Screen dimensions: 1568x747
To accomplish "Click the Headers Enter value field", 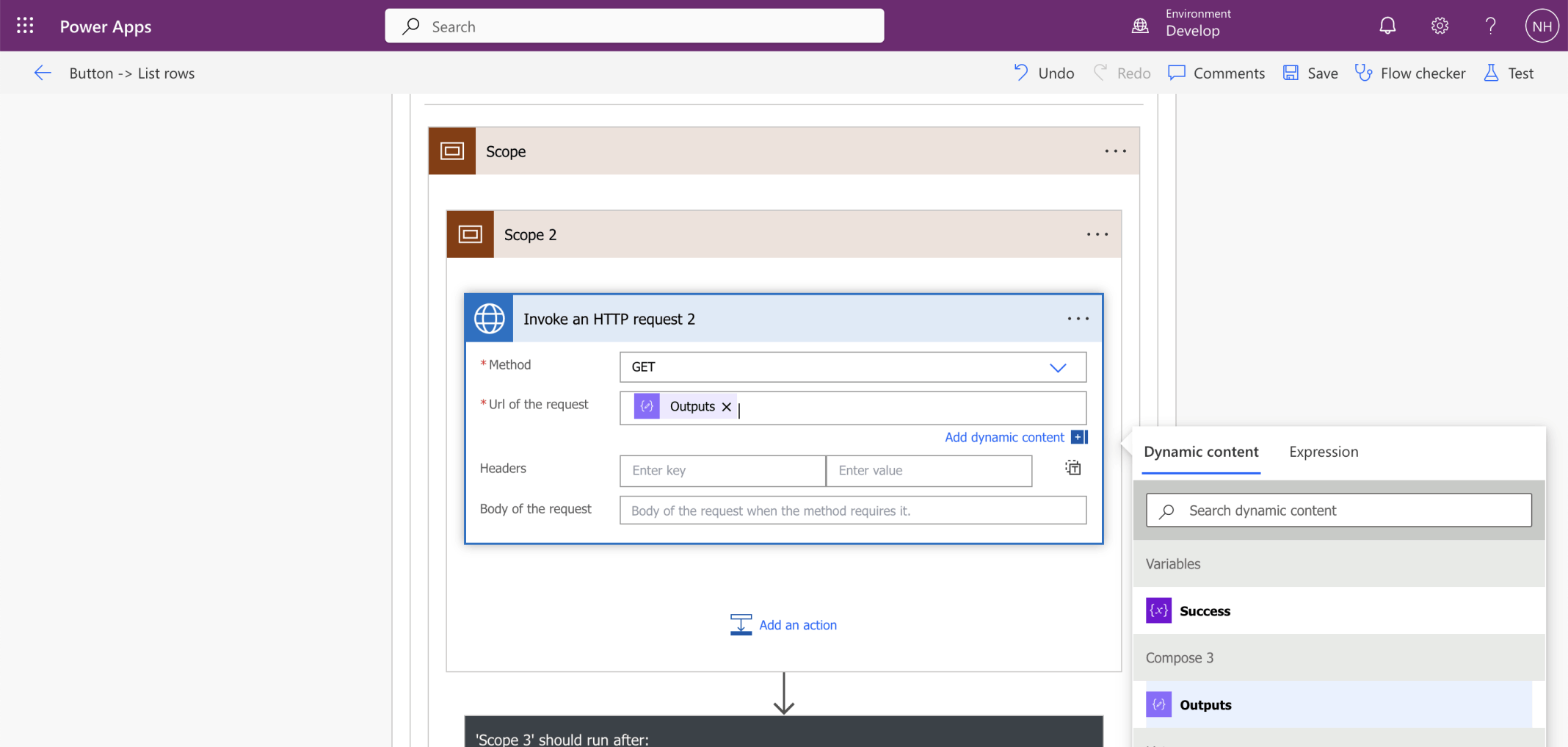I will (929, 471).
